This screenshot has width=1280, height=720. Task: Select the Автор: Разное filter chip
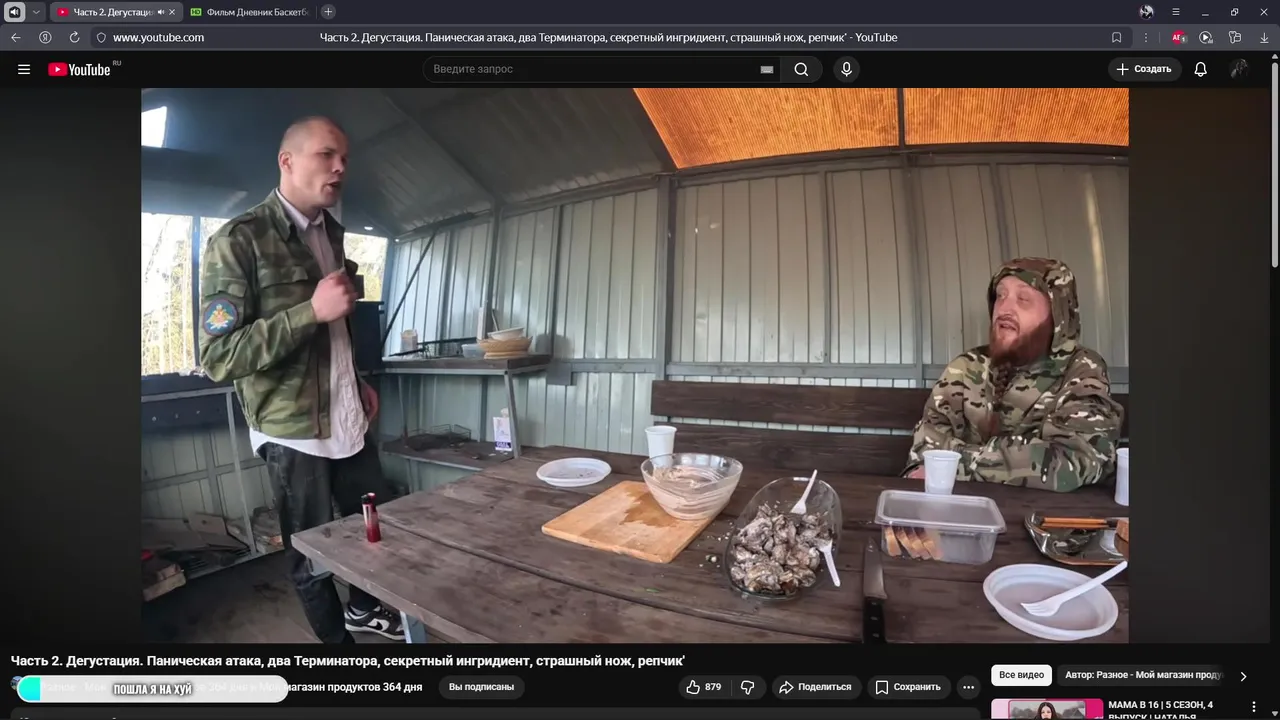click(1143, 675)
